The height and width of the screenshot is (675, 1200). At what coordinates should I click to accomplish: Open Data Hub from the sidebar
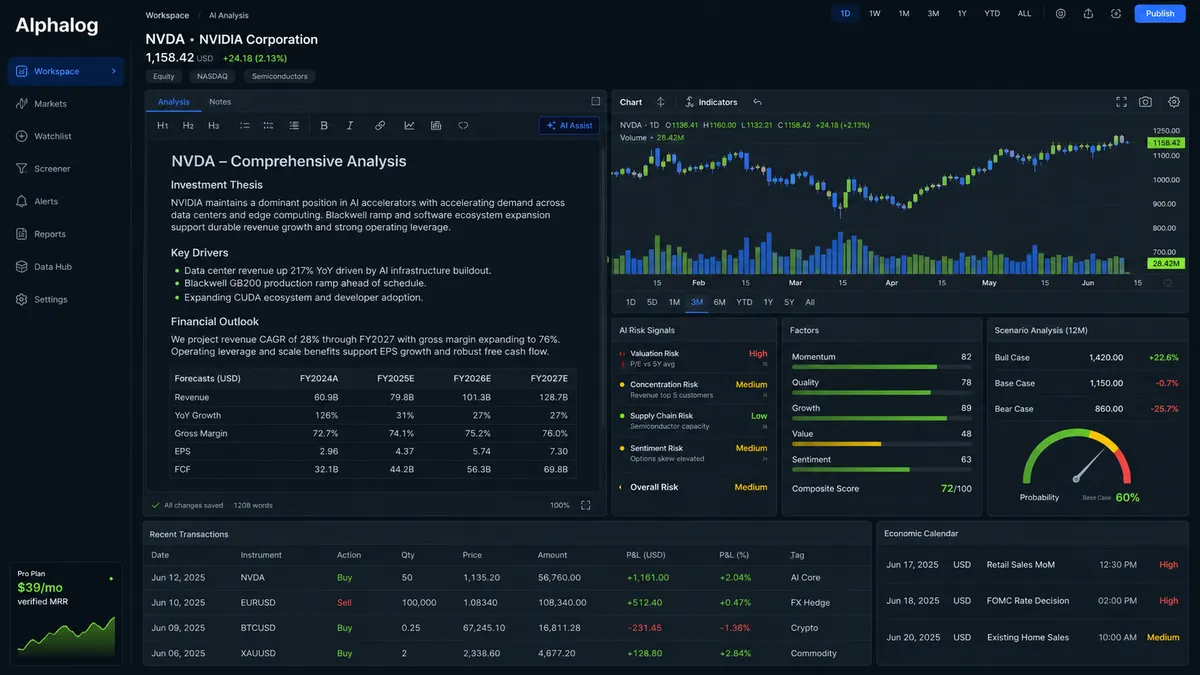(x=66, y=267)
